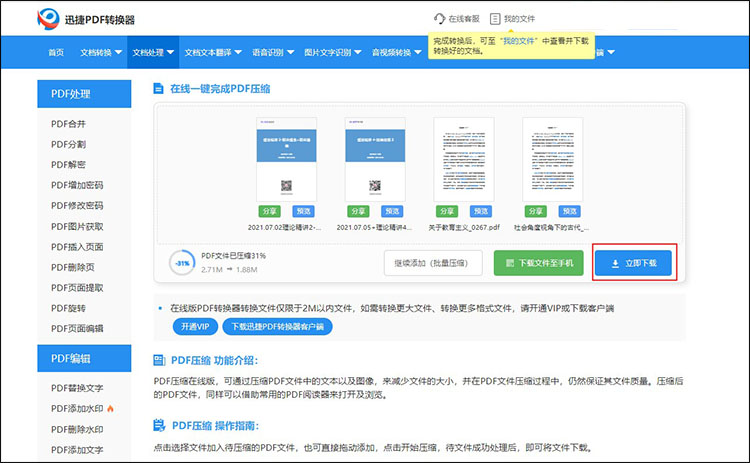Click document icon beside 在线一键完成PDF压缩
The image size is (750, 463).
point(158,88)
